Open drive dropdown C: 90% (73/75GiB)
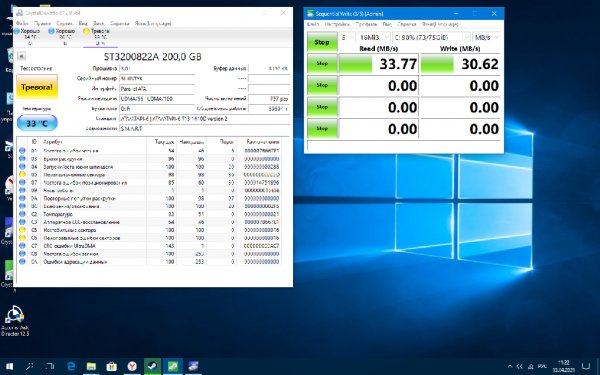This screenshot has height=375, width=600. 431,37
